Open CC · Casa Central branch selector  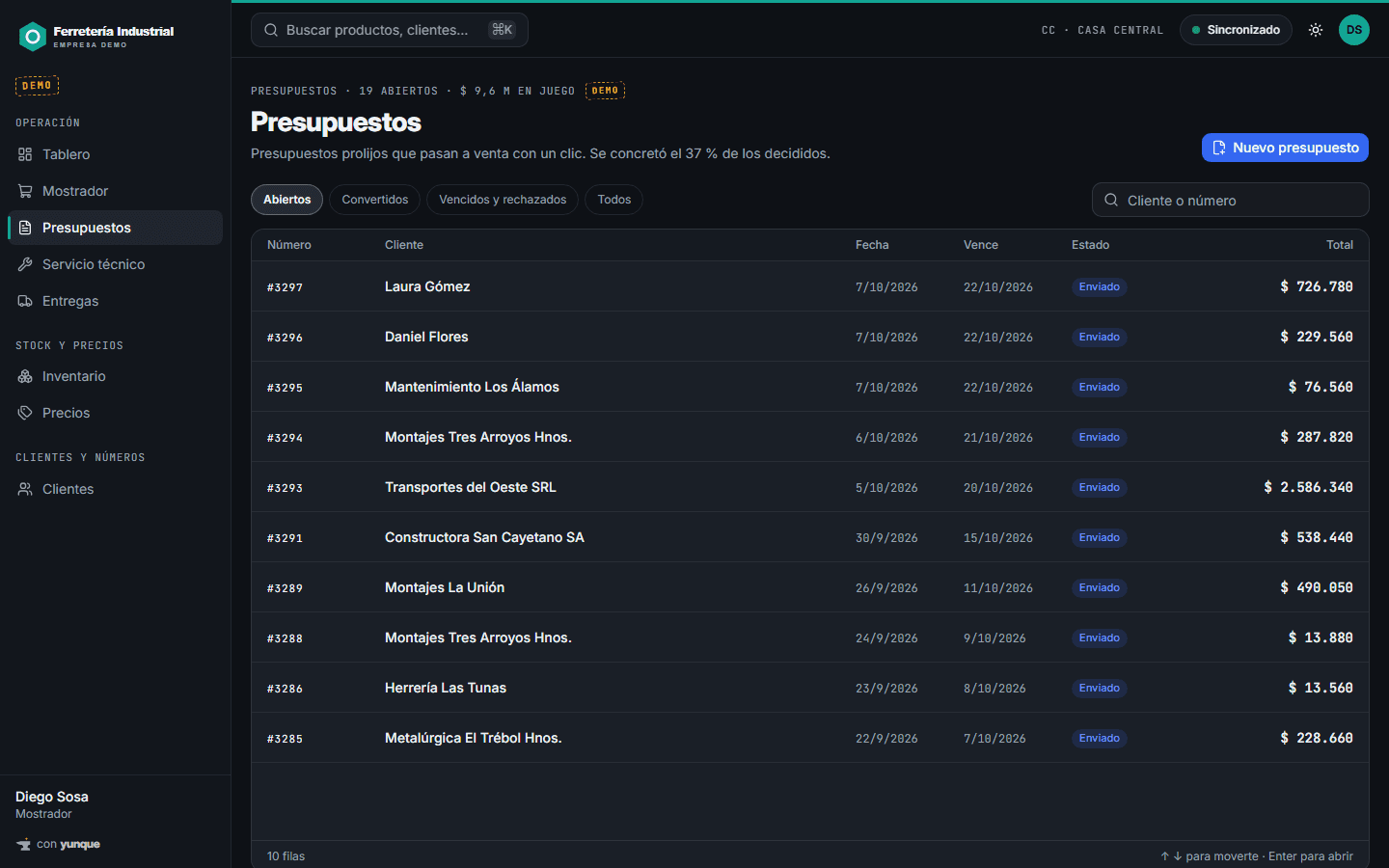(x=1103, y=30)
